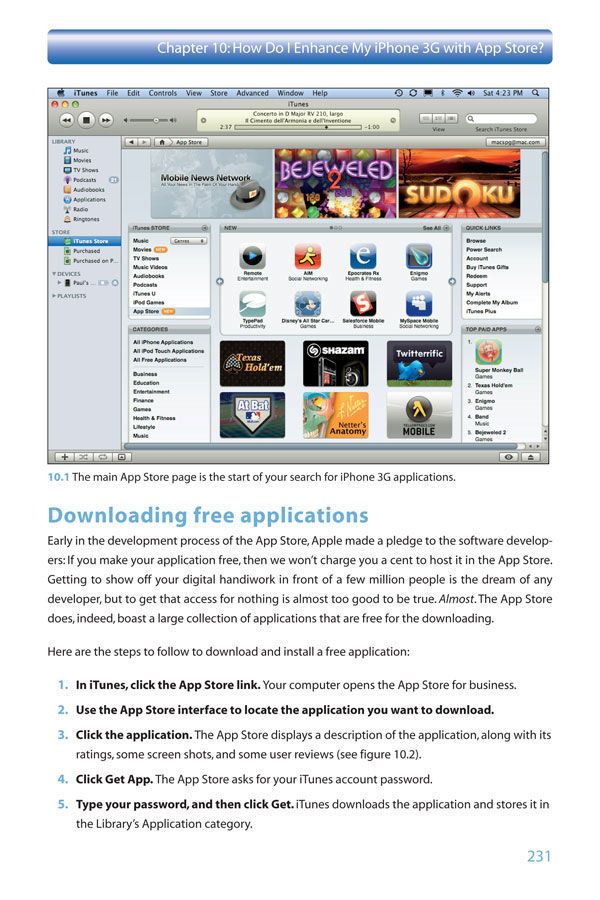Open Podcasts in sidebar
Image resolution: width=600 pixels, height=900 pixels.
point(84,180)
